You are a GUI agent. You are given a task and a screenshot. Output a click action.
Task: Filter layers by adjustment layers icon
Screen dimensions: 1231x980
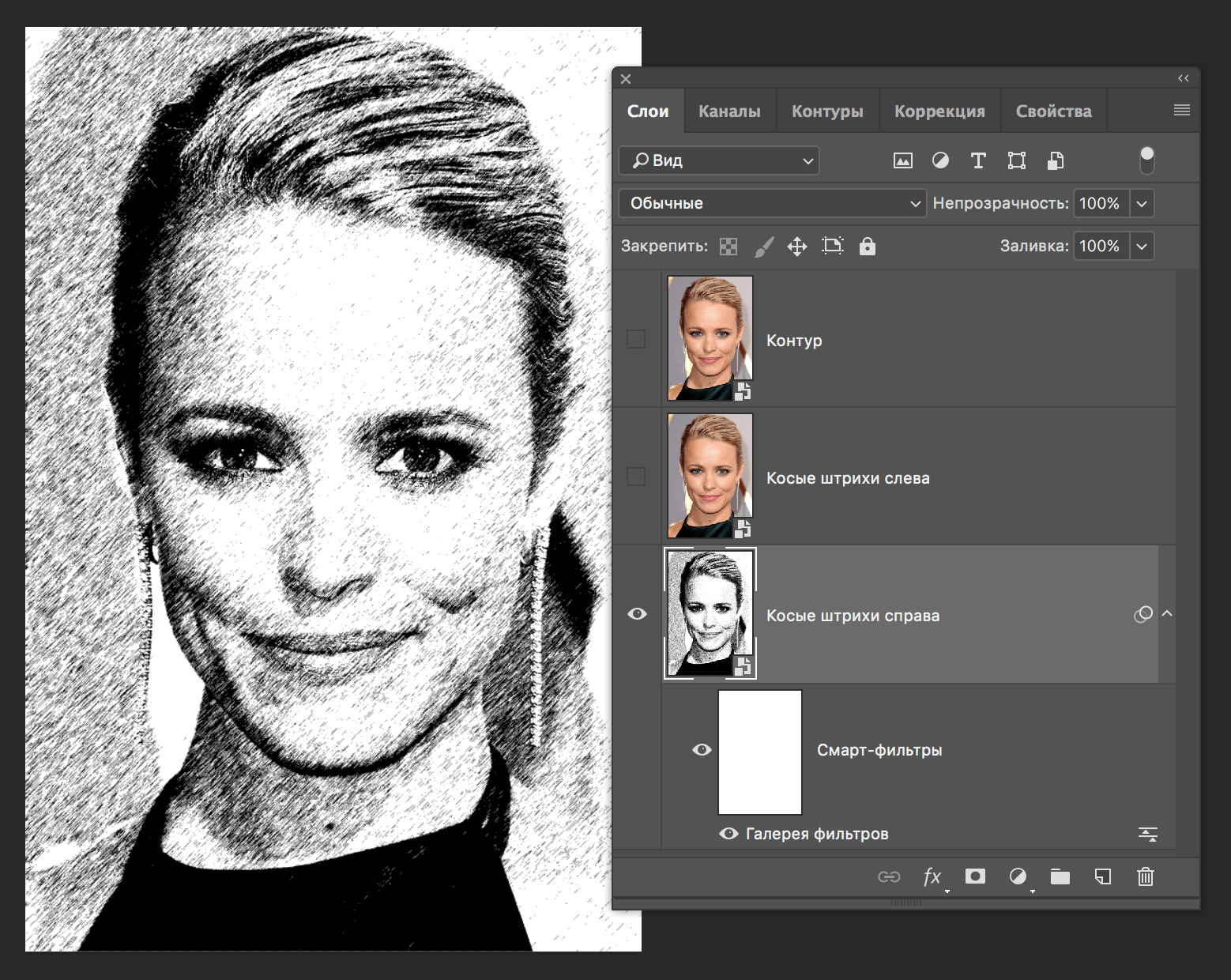pos(940,160)
